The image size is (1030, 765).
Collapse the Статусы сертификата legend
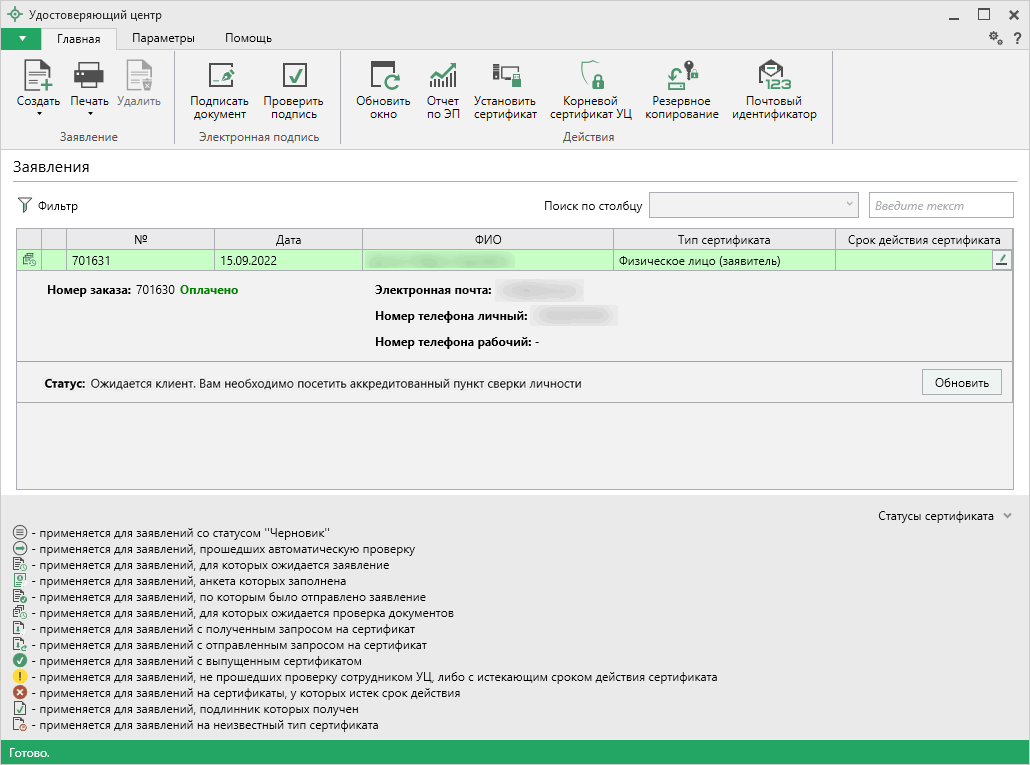1007,516
